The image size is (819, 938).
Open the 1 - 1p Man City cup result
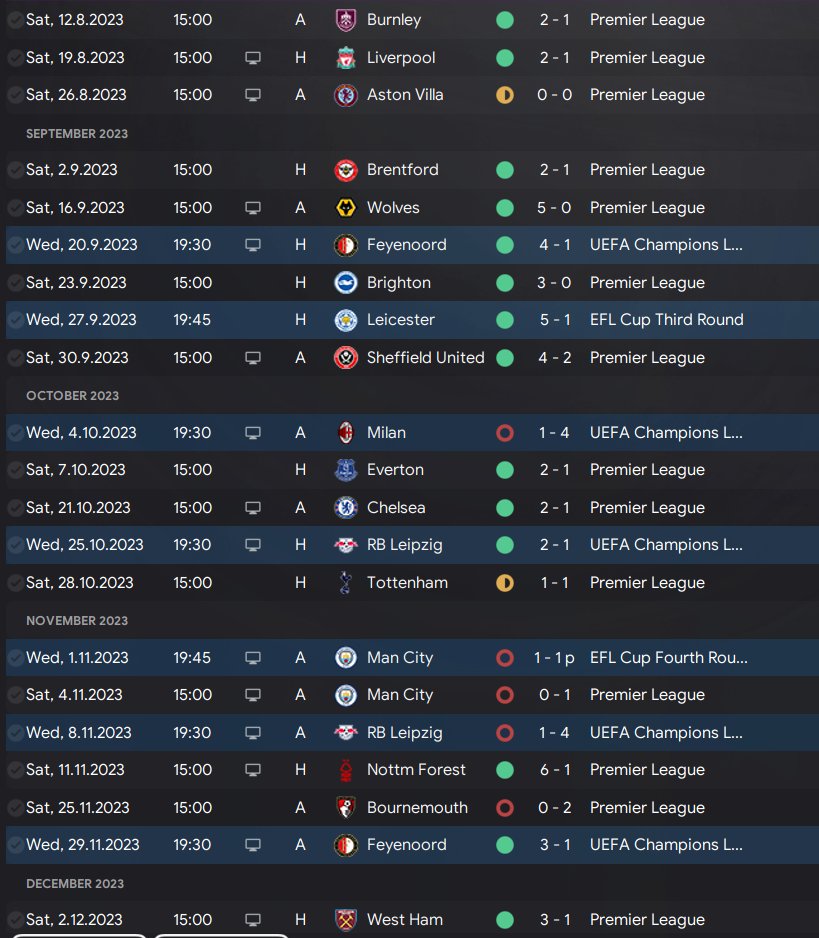pos(554,658)
